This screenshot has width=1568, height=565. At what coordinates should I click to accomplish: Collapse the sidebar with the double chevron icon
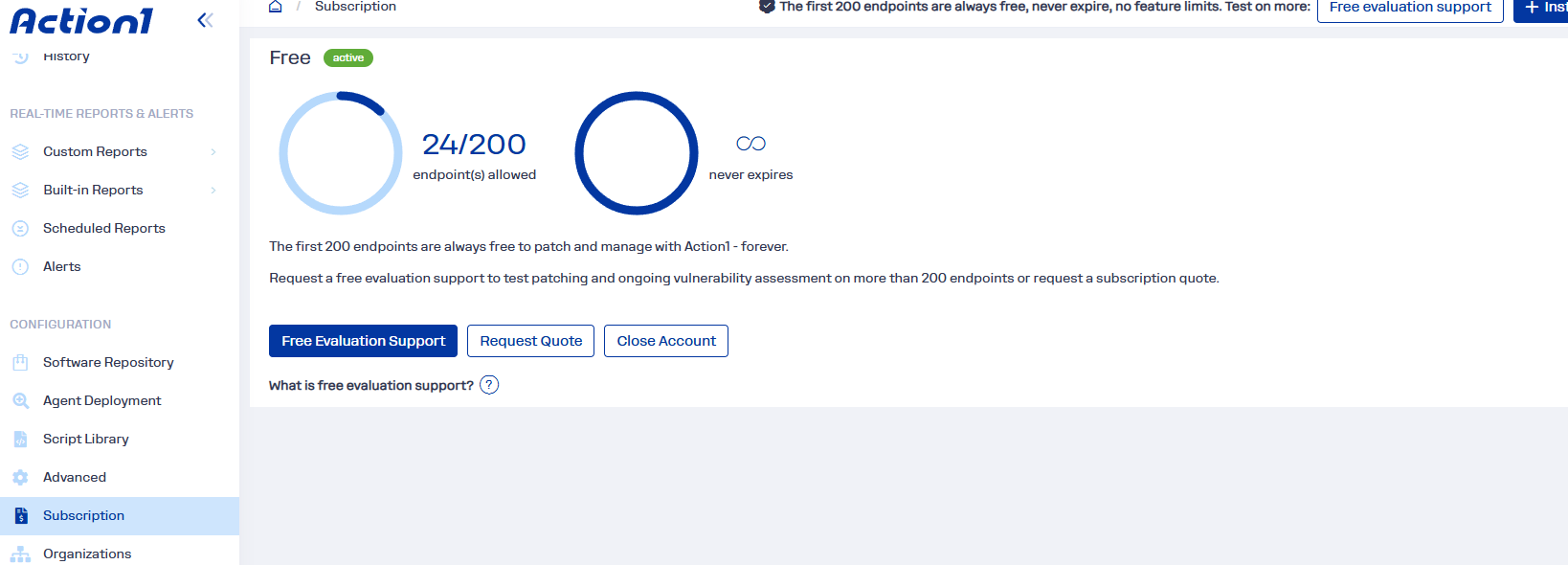pos(205,20)
